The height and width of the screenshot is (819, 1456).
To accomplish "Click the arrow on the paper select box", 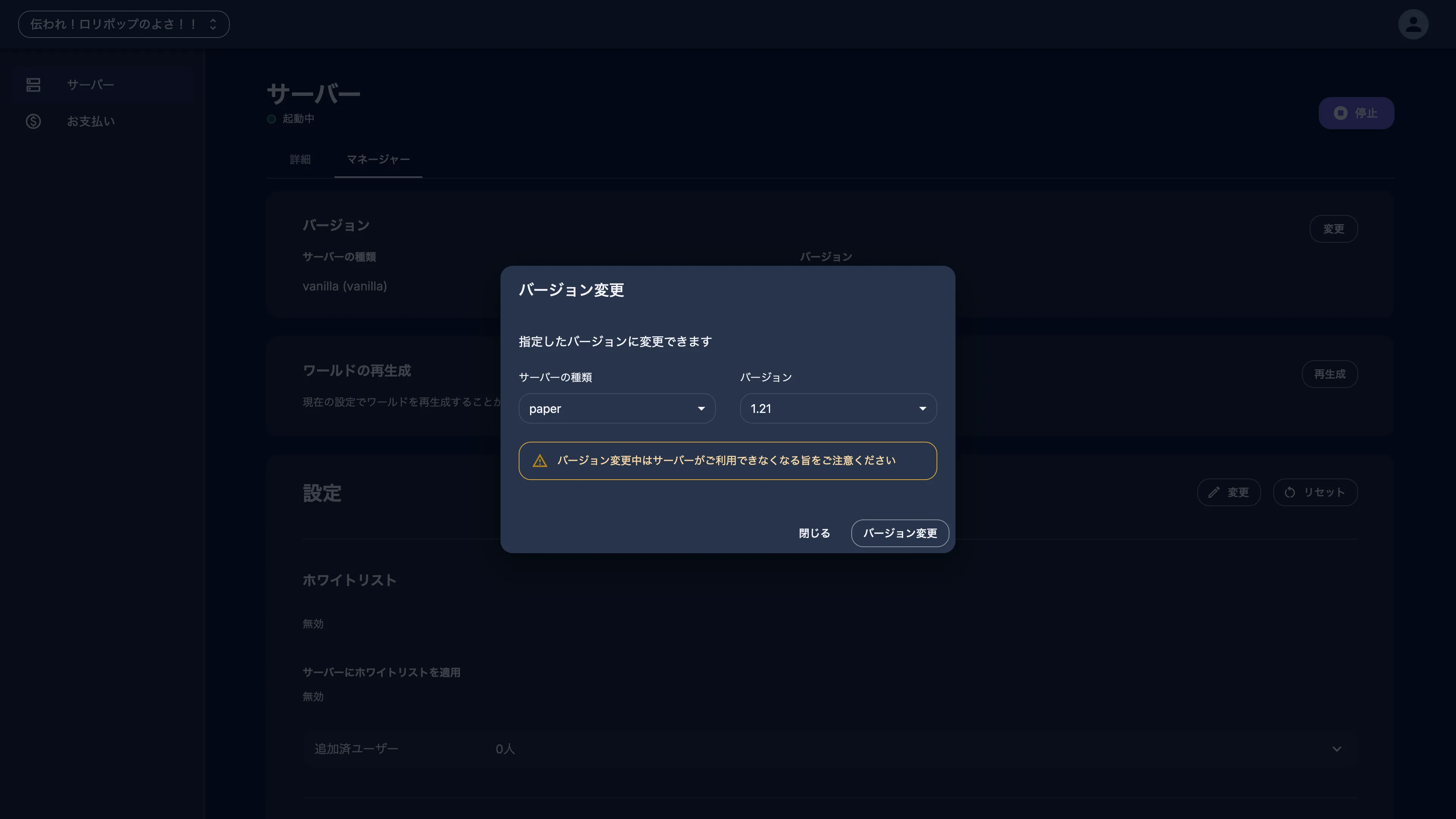I will coord(701,409).
